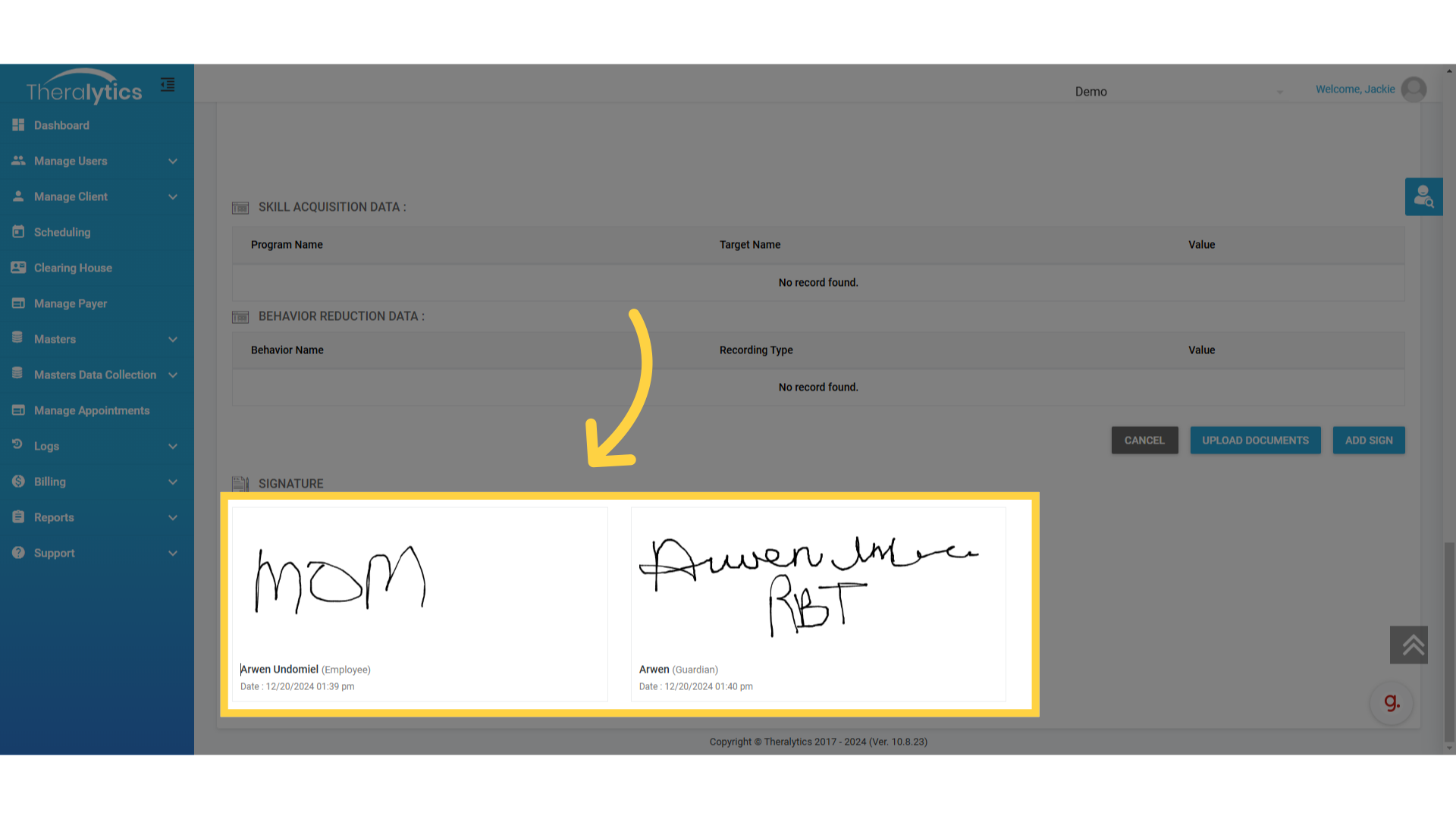
Task: Open Dashboard from sidebar
Action: point(61,125)
